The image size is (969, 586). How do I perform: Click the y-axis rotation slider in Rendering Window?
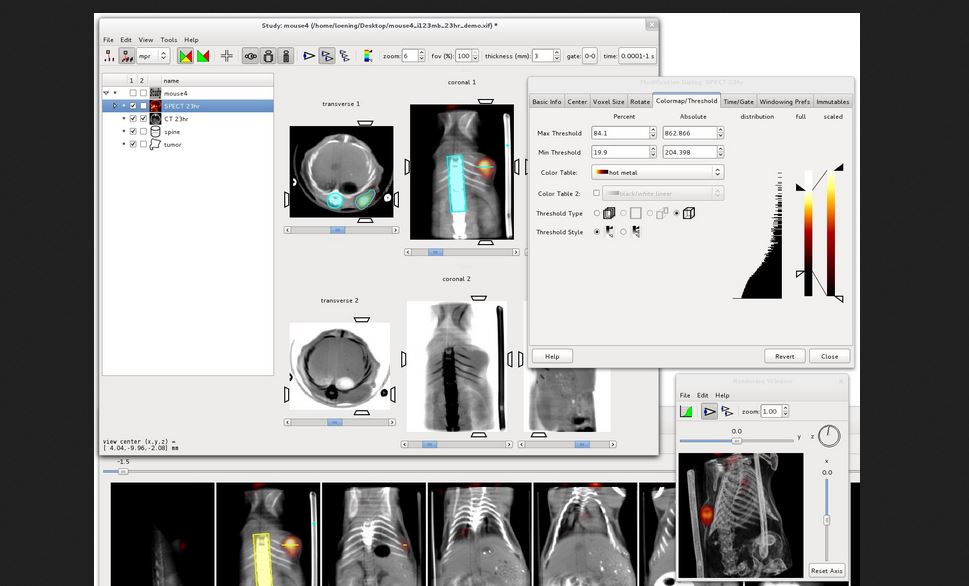737,441
